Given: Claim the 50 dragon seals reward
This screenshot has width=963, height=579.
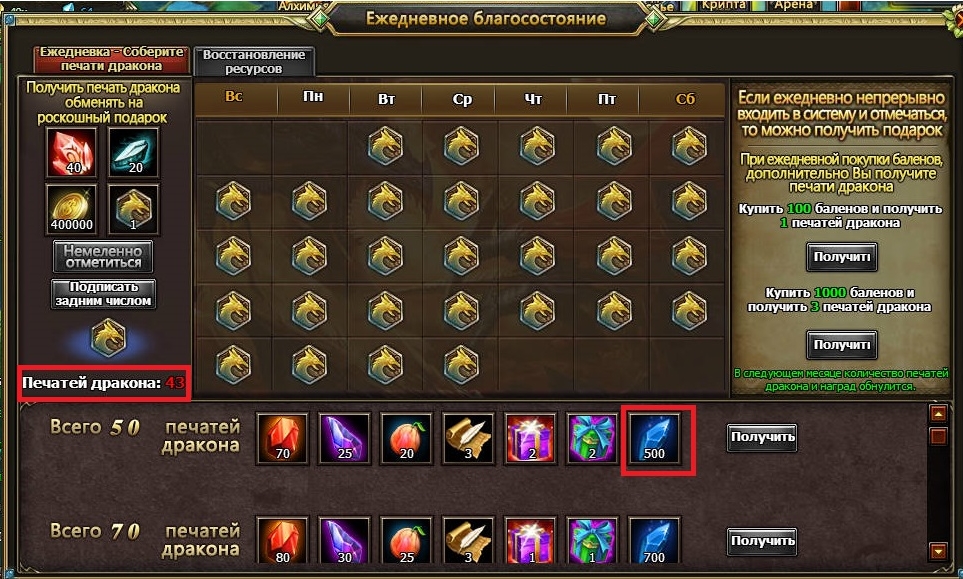Looking at the screenshot, I should coord(762,438).
